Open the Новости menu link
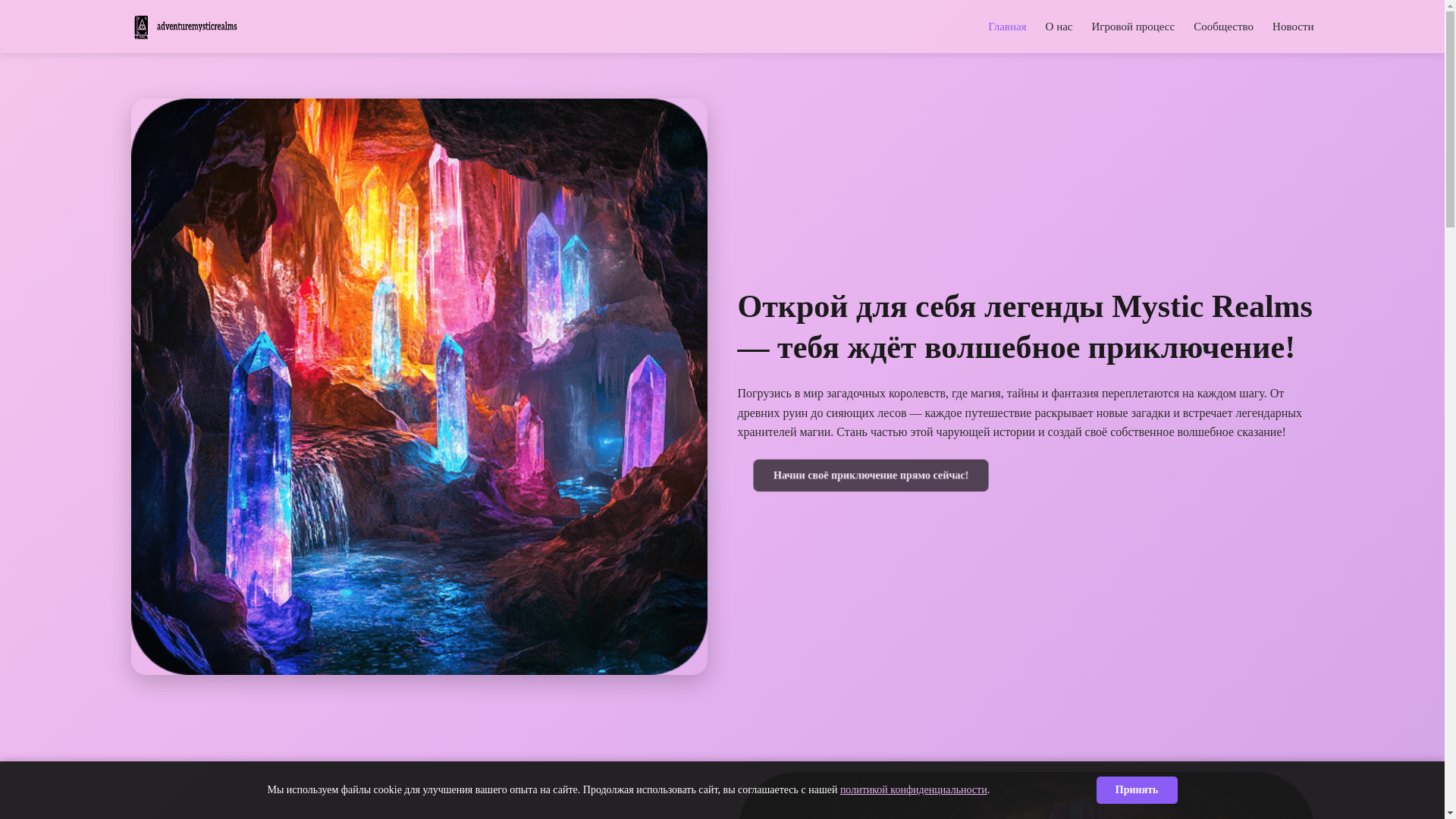 (1292, 27)
